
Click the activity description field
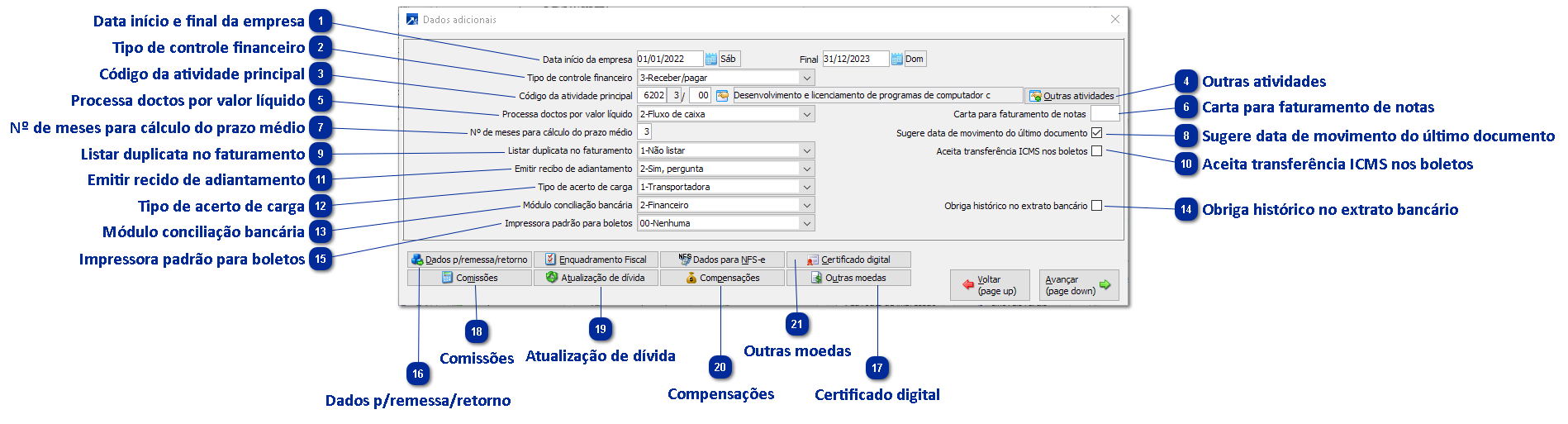[x=877, y=95]
